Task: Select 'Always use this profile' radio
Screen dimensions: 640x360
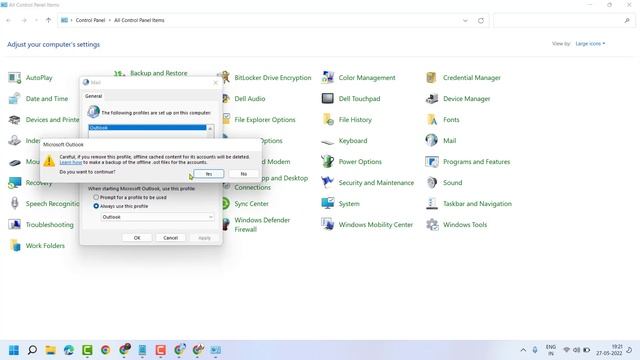Action: click(96, 206)
